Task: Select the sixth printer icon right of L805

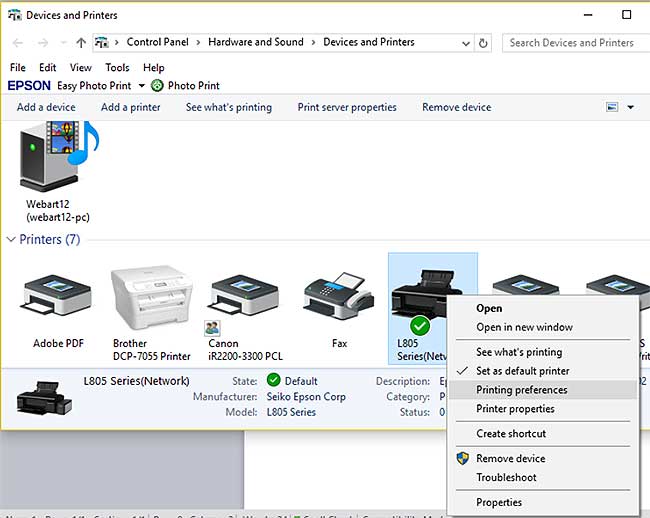Action: click(526, 286)
